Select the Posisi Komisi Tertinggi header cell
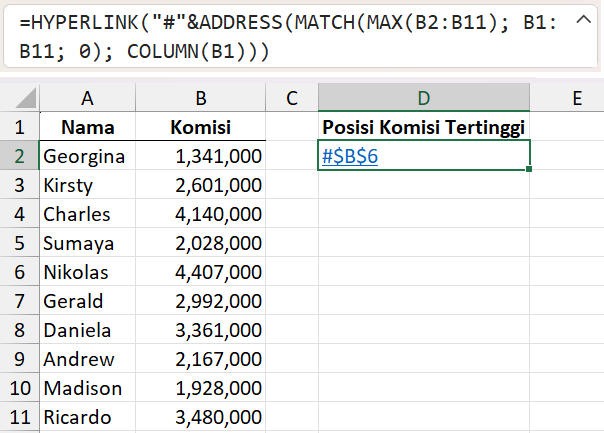The height and width of the screenshot is (433, 604). (x=424, y=127)
